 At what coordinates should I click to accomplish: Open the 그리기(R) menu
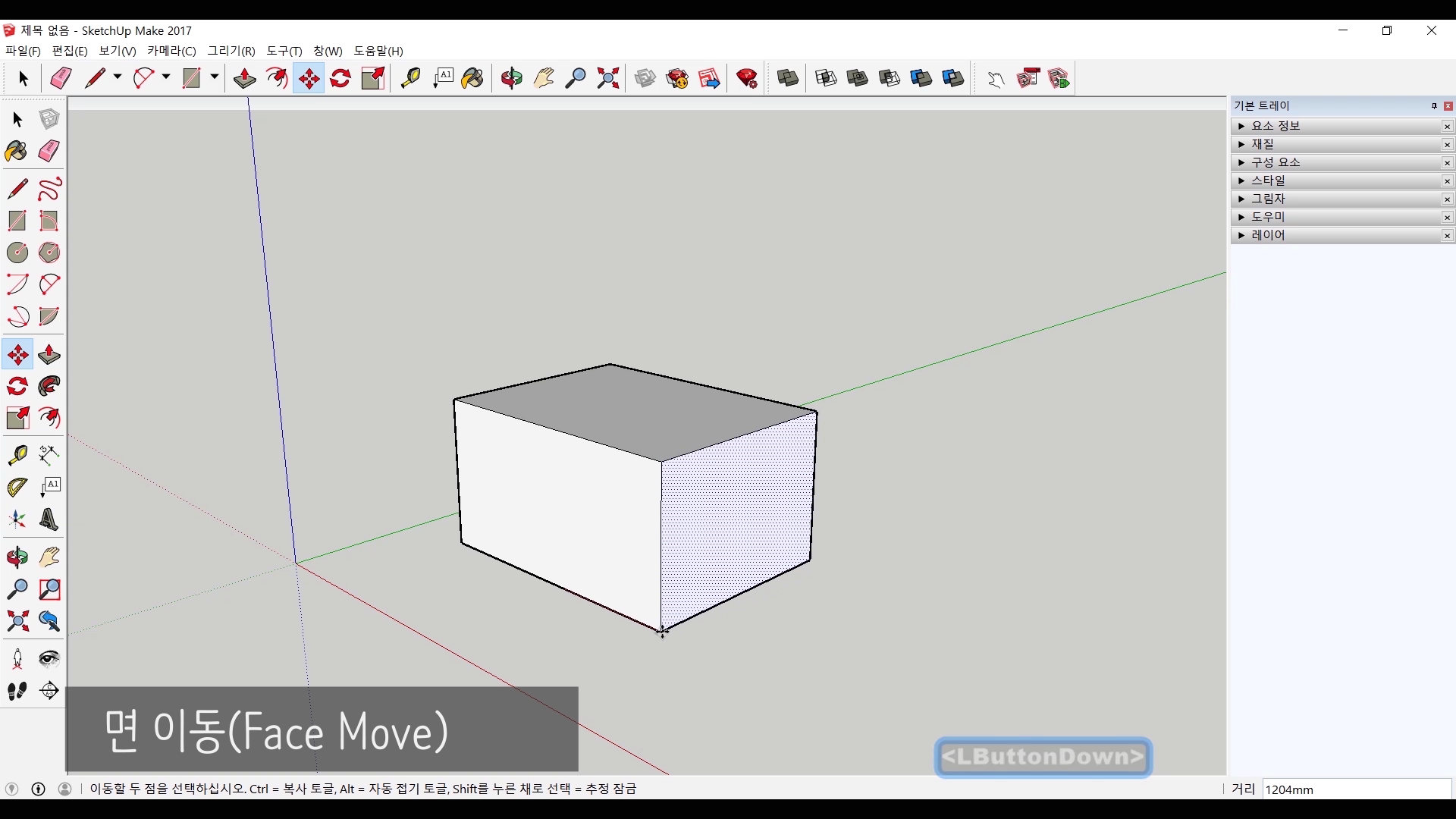pos(231,51)
